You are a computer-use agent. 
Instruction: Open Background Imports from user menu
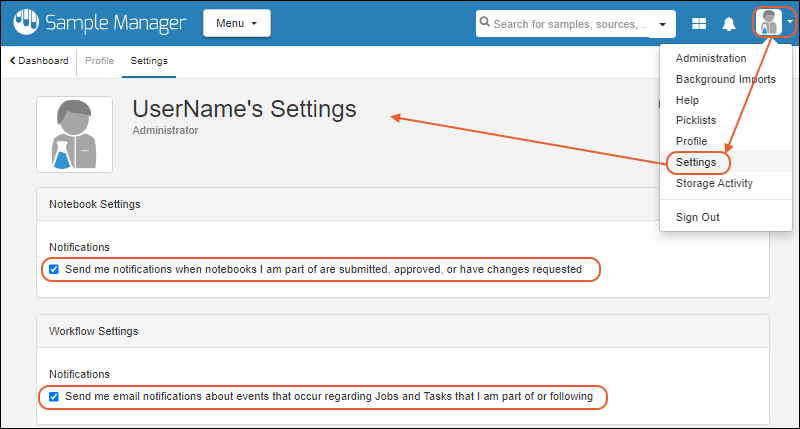(x=725, y=79)
